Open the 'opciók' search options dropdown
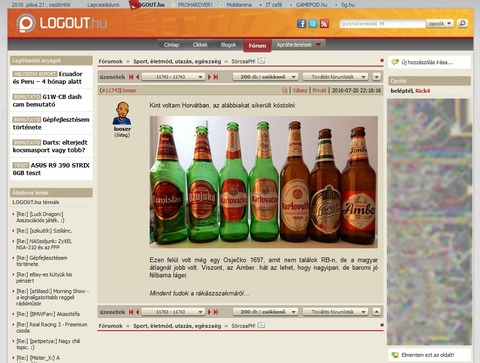 coord(439,23)
